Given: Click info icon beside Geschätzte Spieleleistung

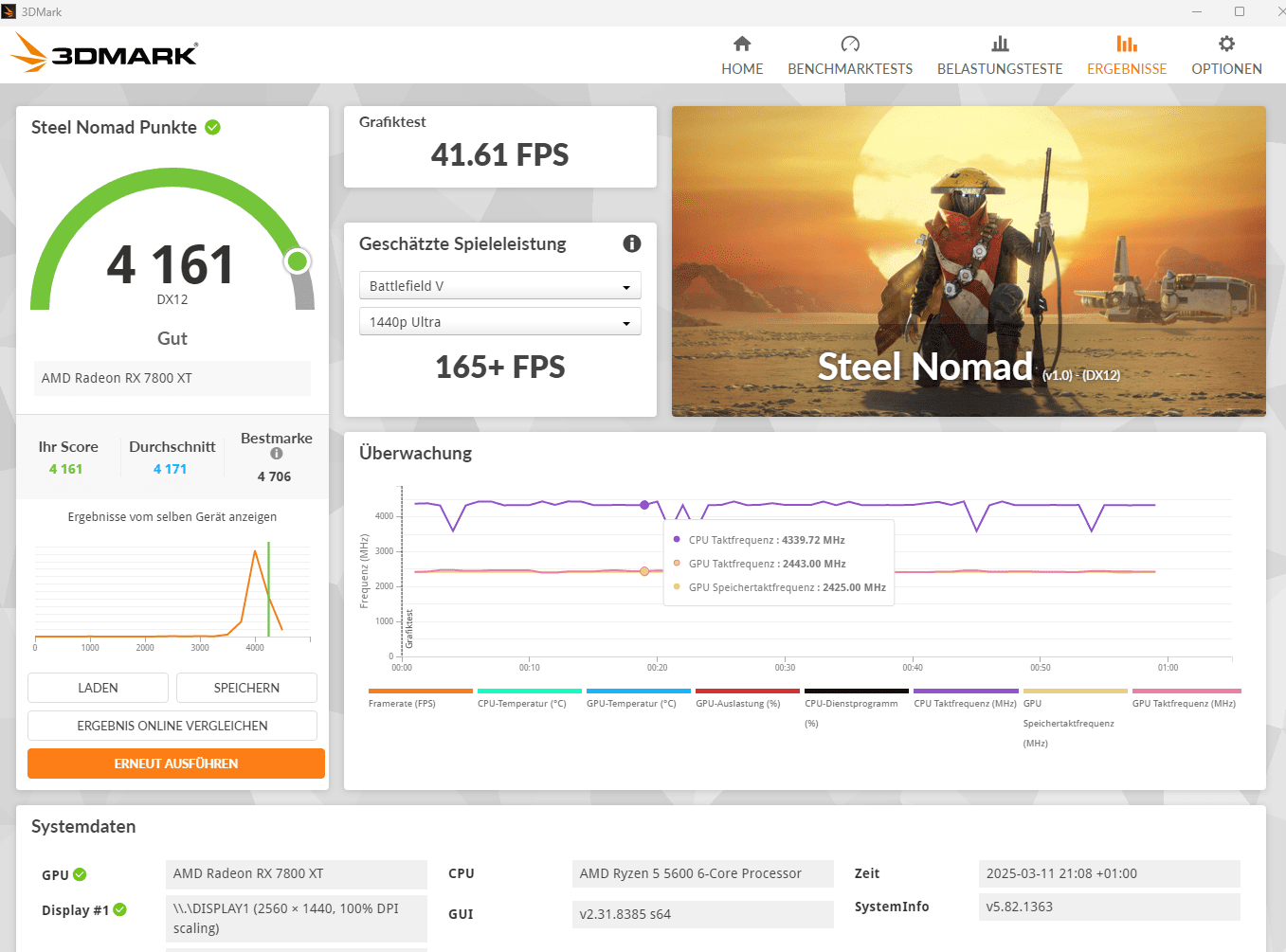Looking at the screenshot, I should coord(632,243).
